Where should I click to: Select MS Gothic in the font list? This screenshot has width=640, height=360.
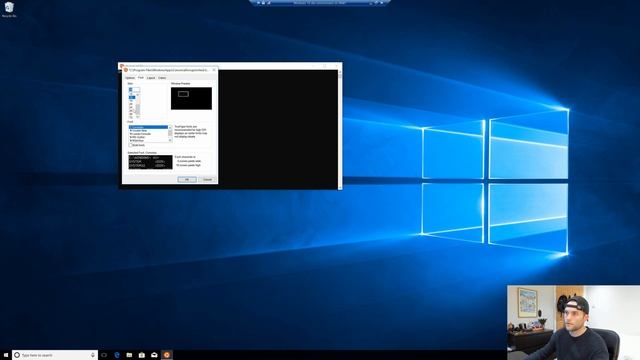pyautogui.click(x=148, y=137)
